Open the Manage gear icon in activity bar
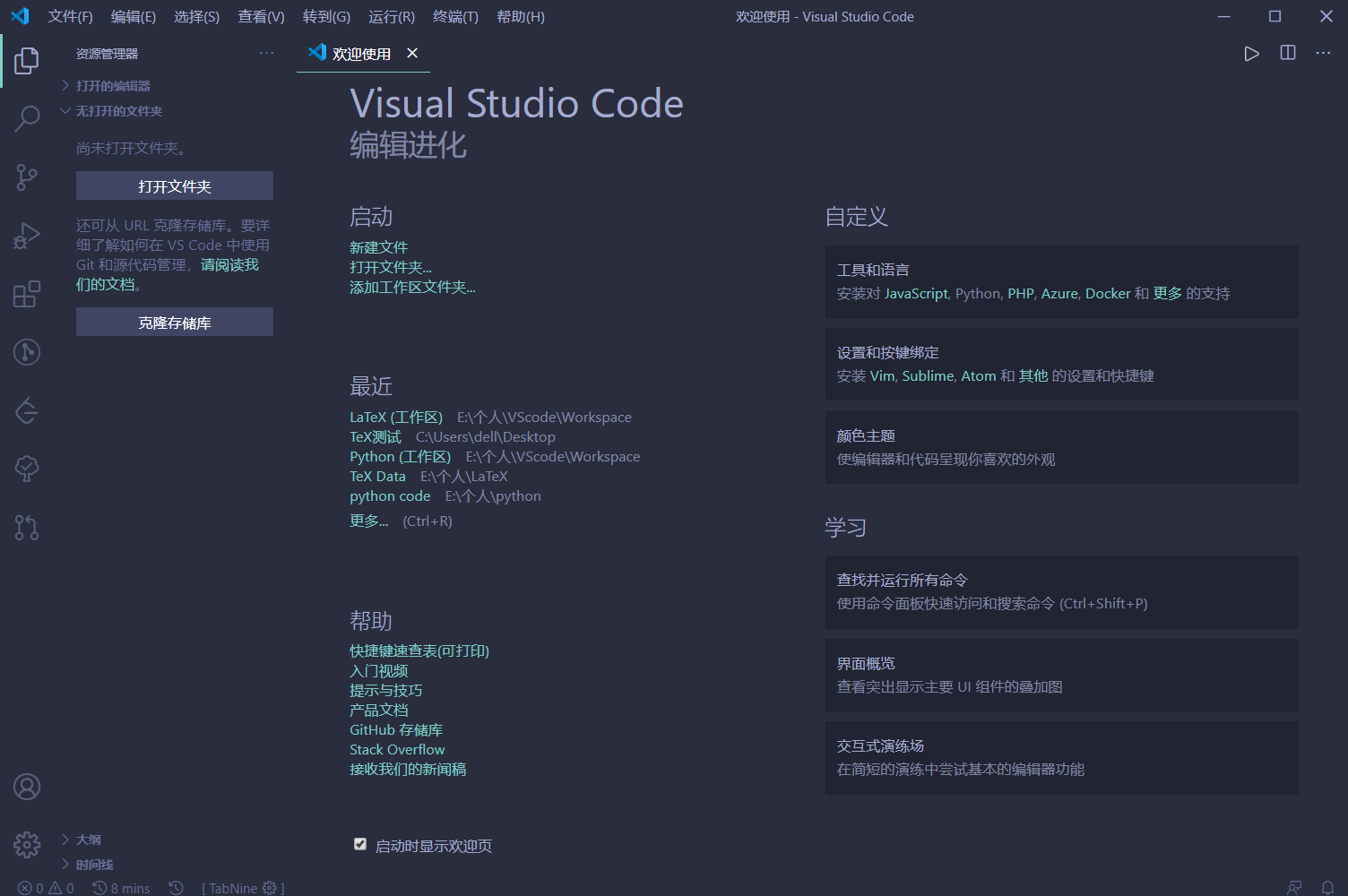 tap(27, 844)
